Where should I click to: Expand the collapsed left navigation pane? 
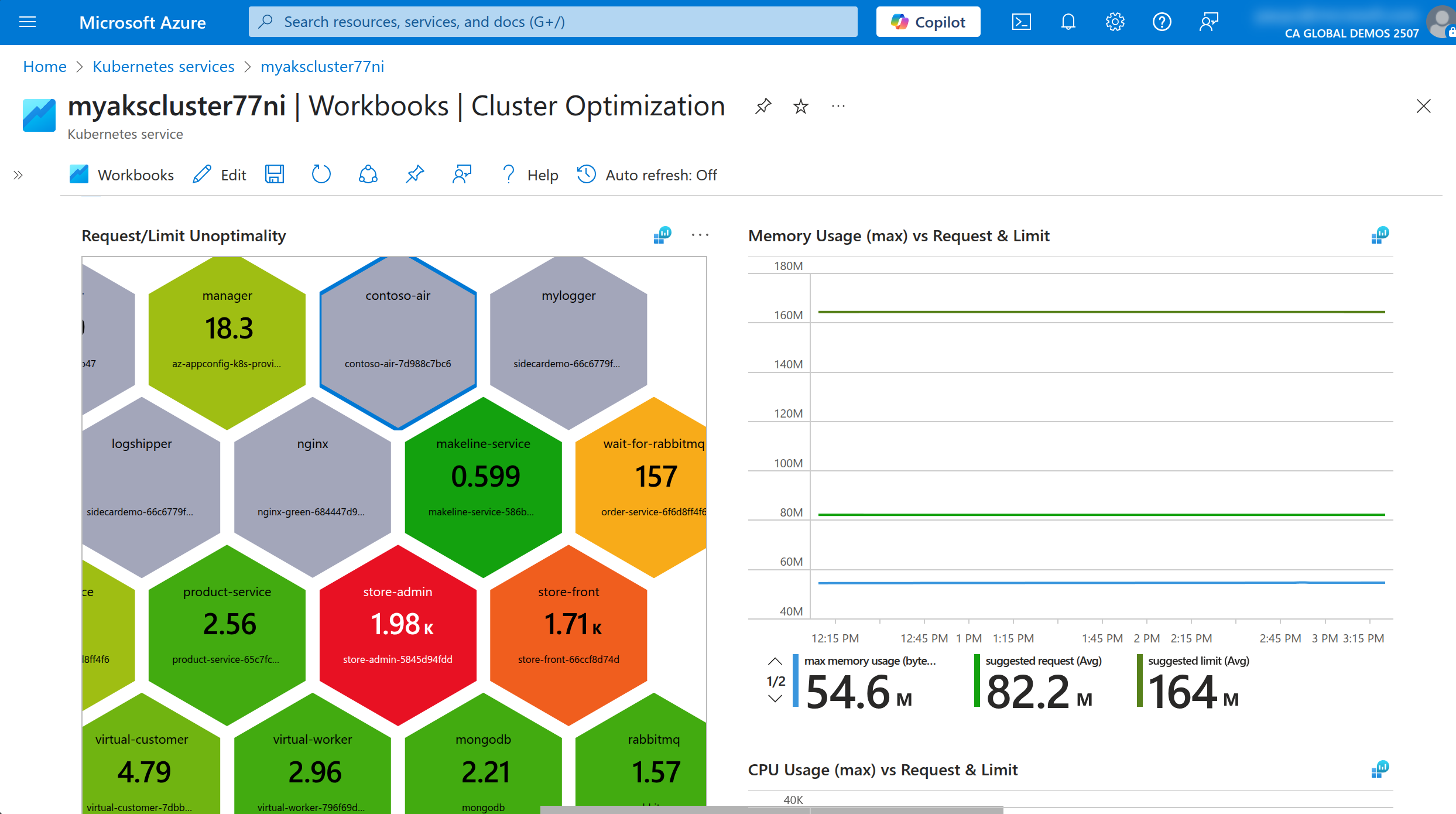pyautogui.click(x=18, y=175)
